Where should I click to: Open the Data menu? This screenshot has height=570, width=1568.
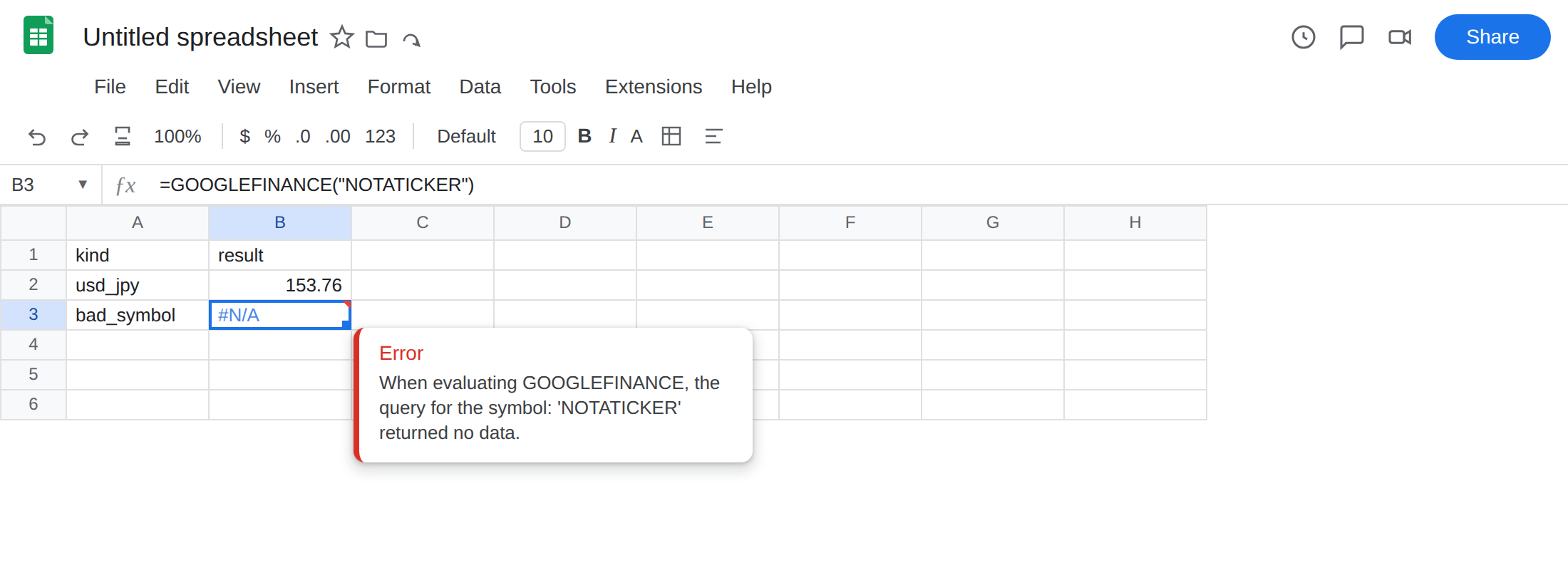tap(480, 86)
